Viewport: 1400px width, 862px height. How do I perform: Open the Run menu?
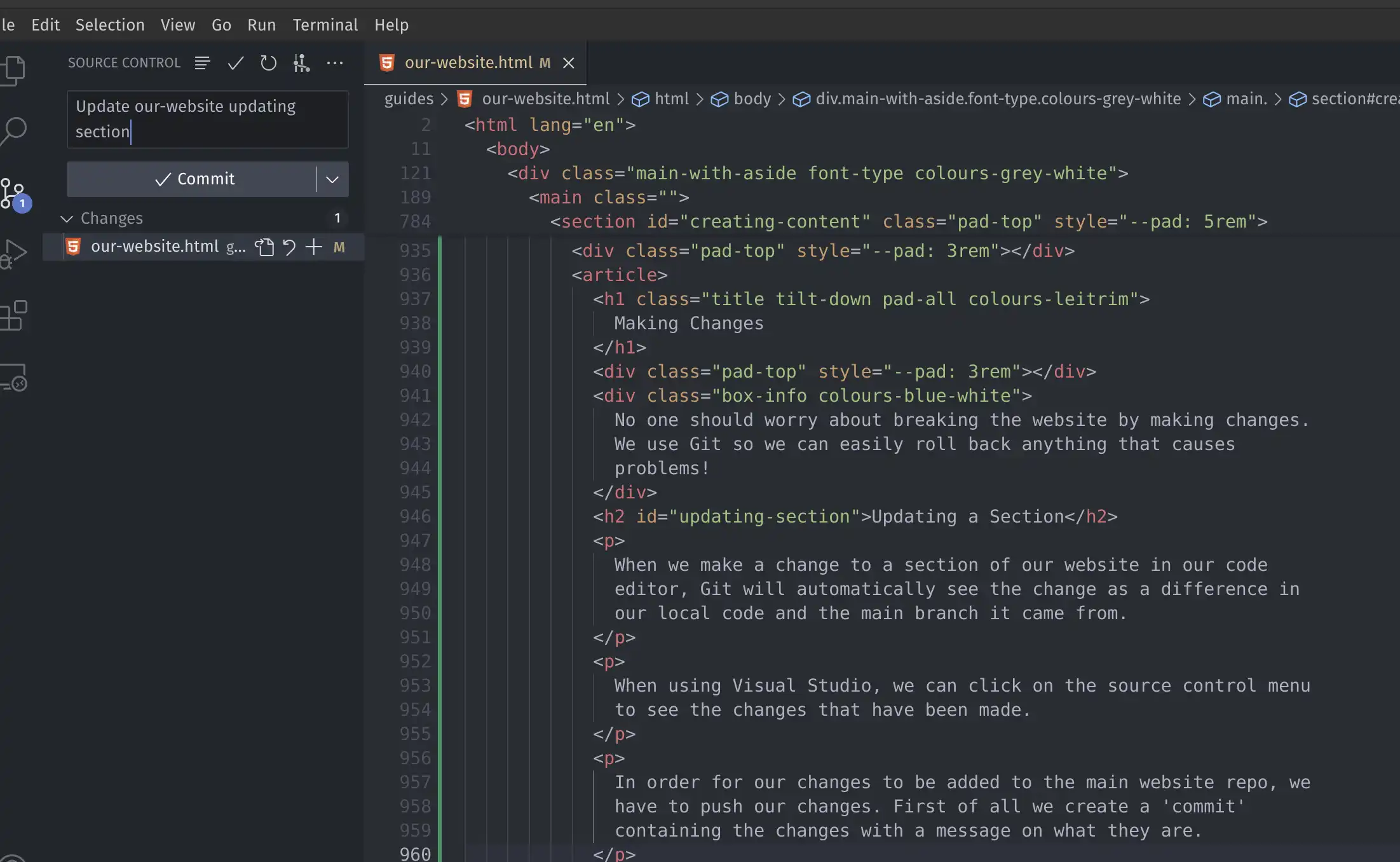262,25
